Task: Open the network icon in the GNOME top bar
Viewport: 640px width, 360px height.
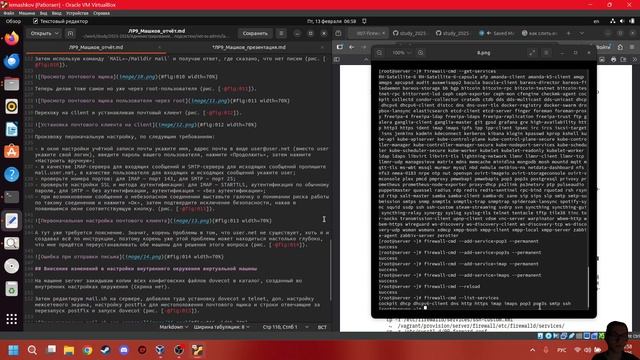Action: [613, 21]
